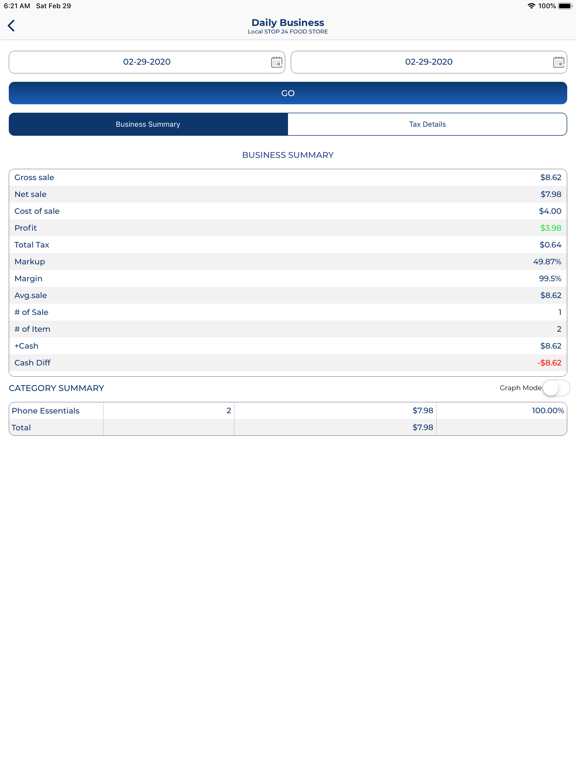576x768 pixels.
Task: Click the Margin label
Action: [x=28, y=279]
